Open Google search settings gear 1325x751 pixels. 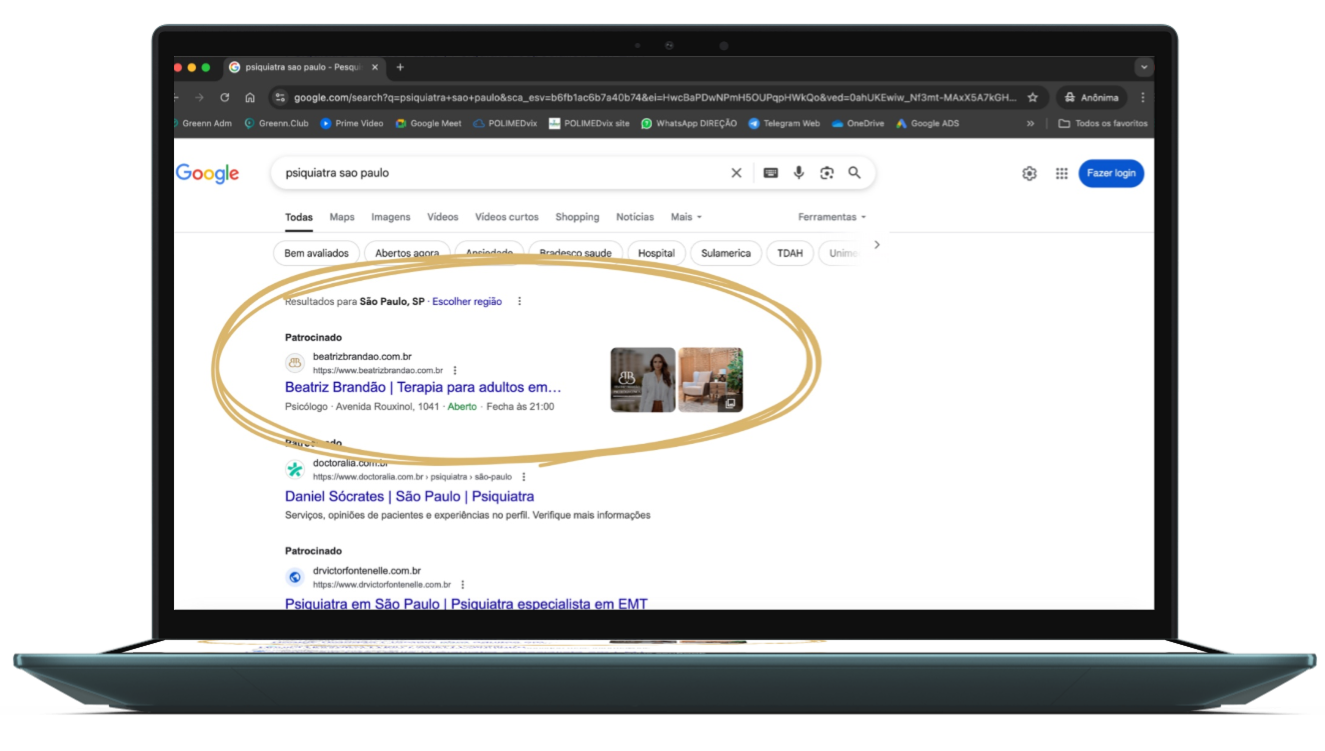pyautogui.click(x=1029, y=173)
